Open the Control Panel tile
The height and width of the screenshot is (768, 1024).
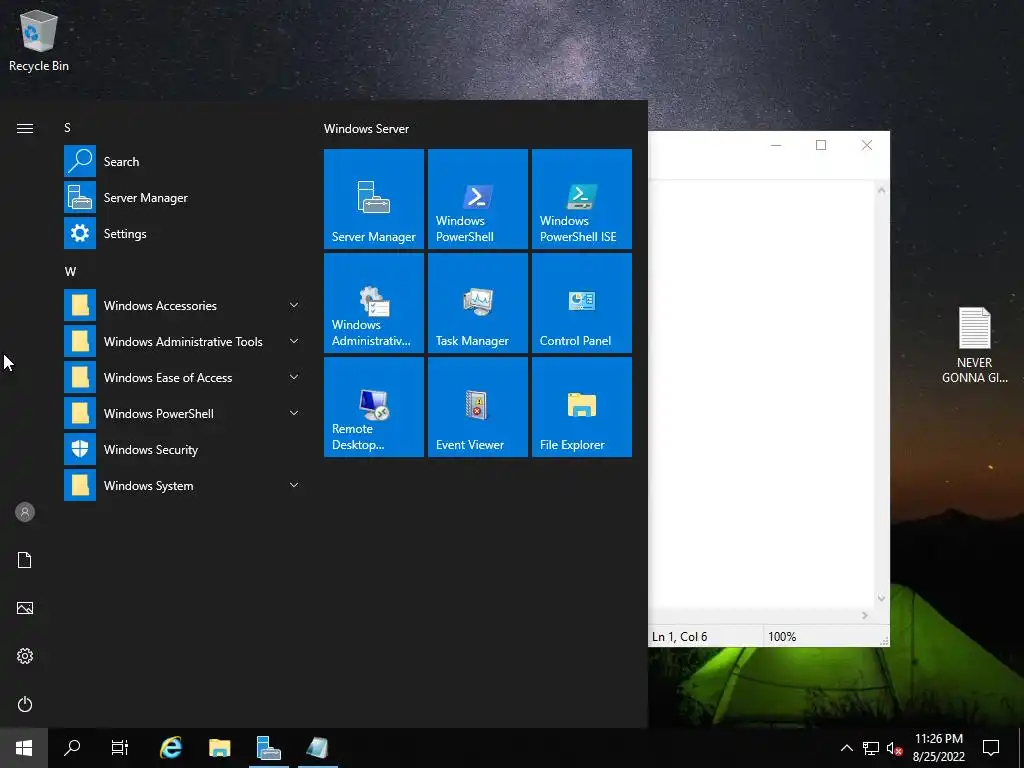581,302
